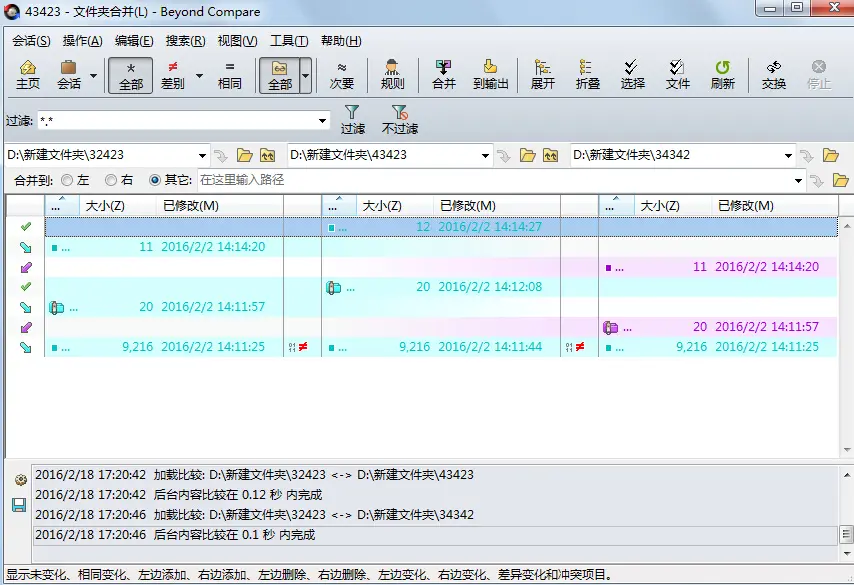This screenshot has height=585, width=854.
Task: Select the 其它 merge-to radio button
Action: click(x=155, y=180)
